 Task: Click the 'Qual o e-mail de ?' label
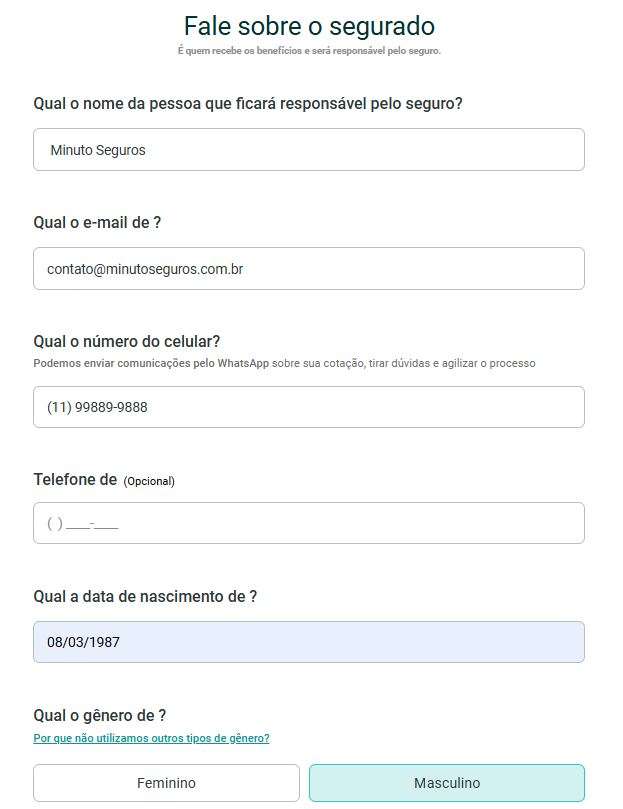(97, 222)
